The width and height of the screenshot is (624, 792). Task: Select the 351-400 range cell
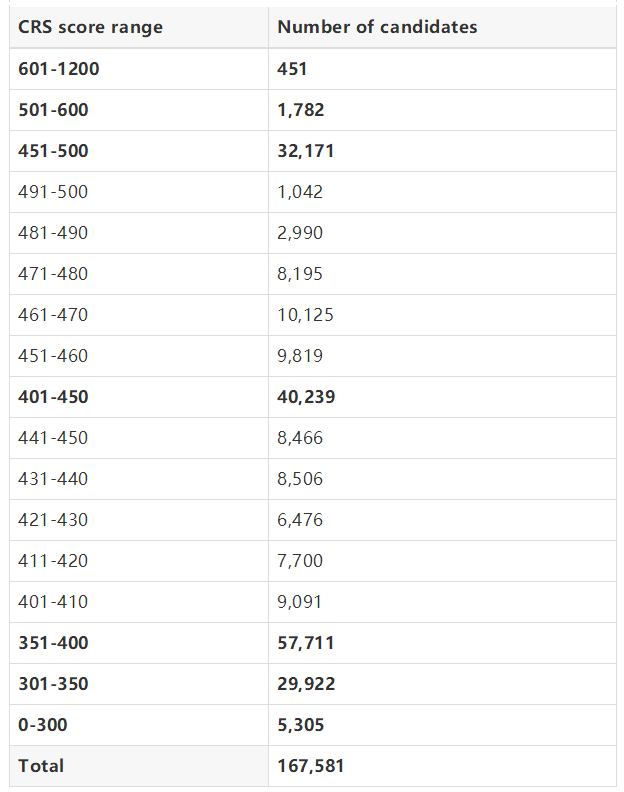(53, 643)
